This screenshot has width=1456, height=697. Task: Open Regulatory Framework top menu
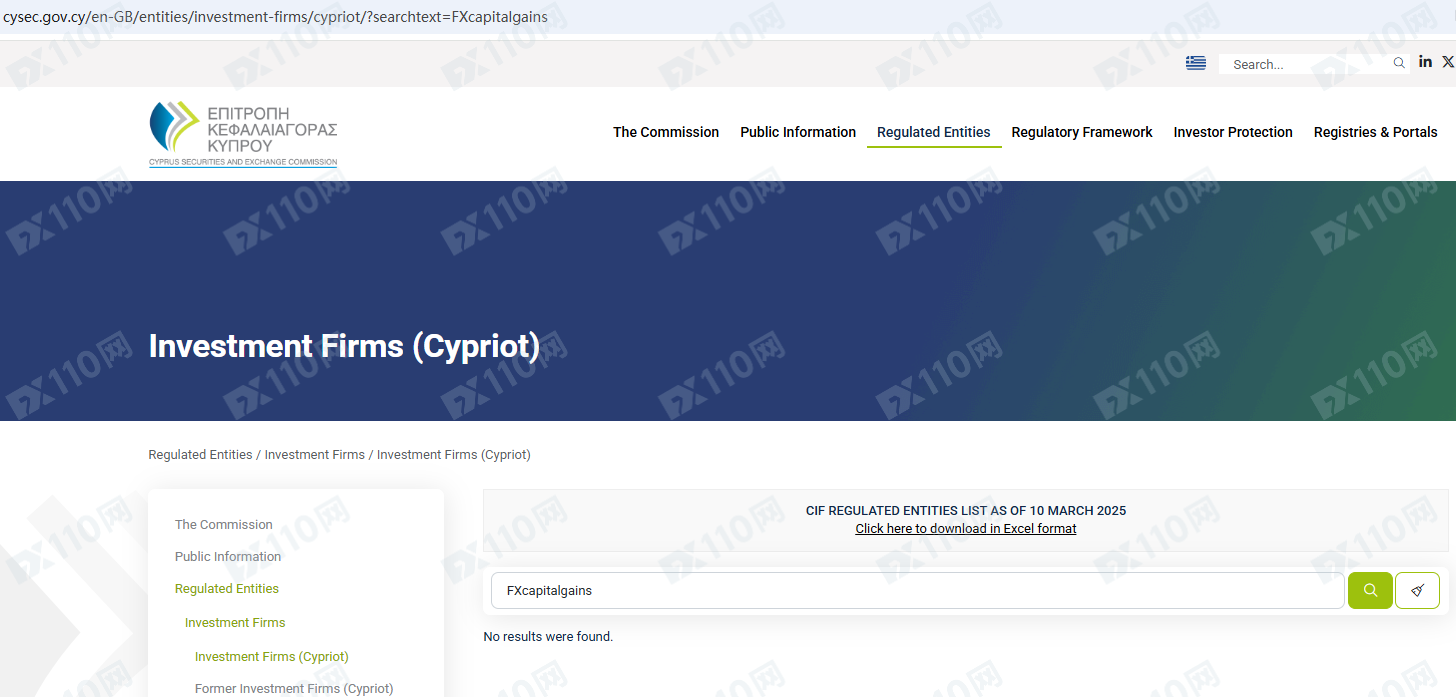point(1081,132)
